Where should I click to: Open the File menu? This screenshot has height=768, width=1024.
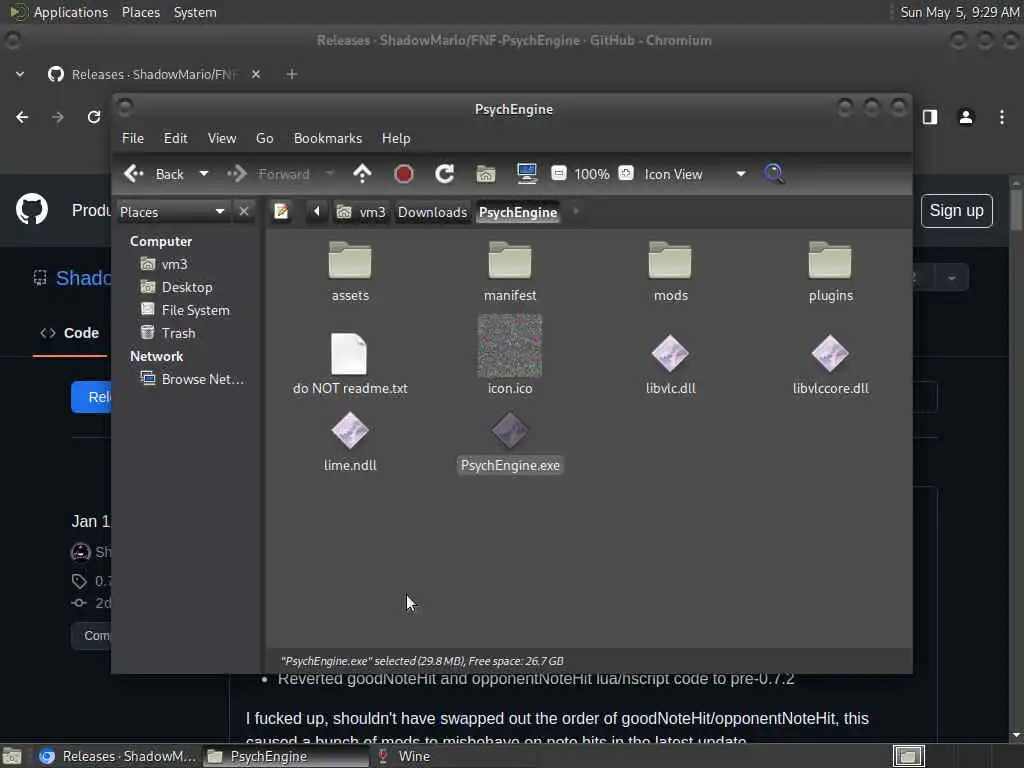coord(133,138)
